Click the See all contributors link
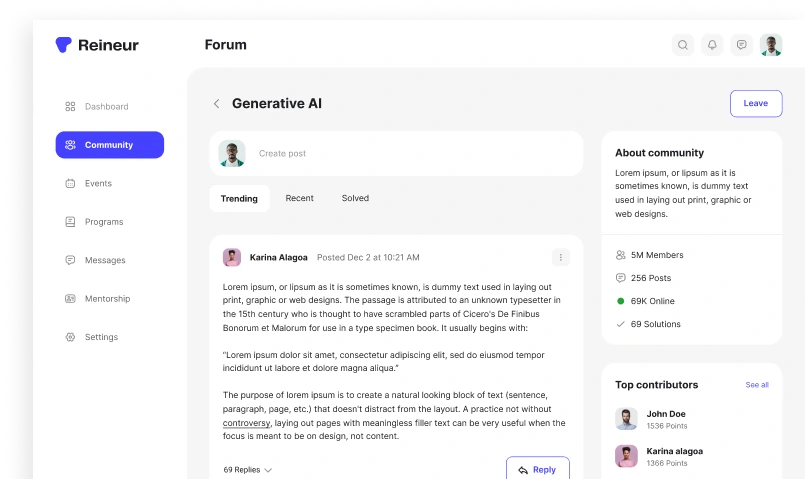This screenshot has width=805, height=479. [757, 385]
